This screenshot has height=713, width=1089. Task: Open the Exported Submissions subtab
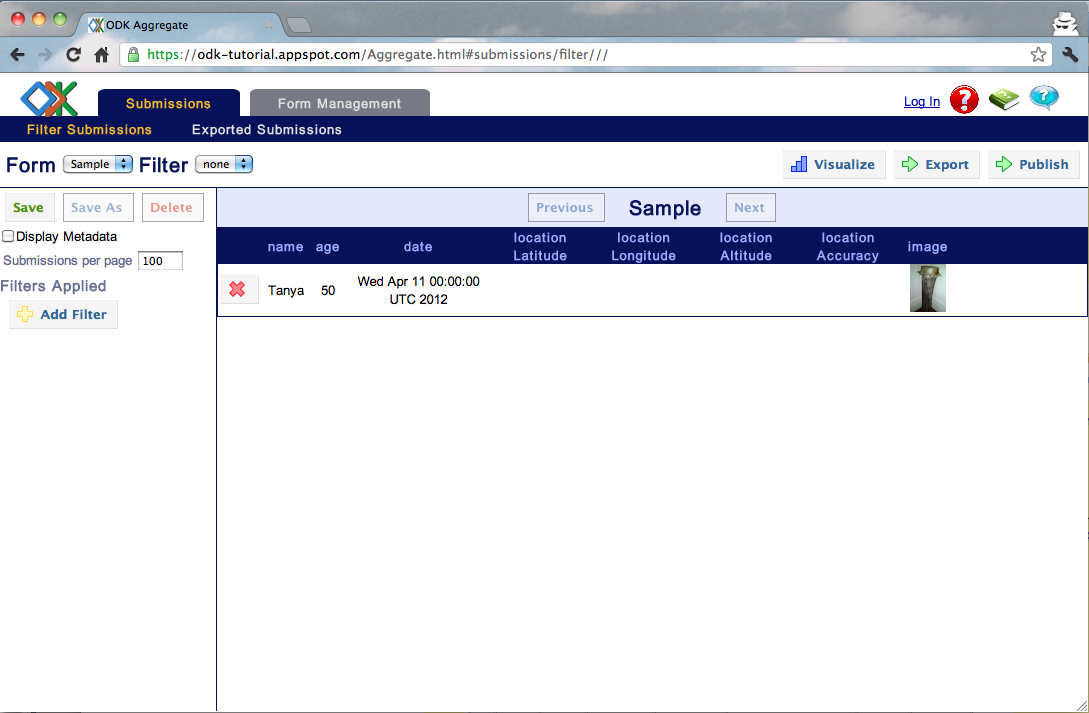pos(266,130)
